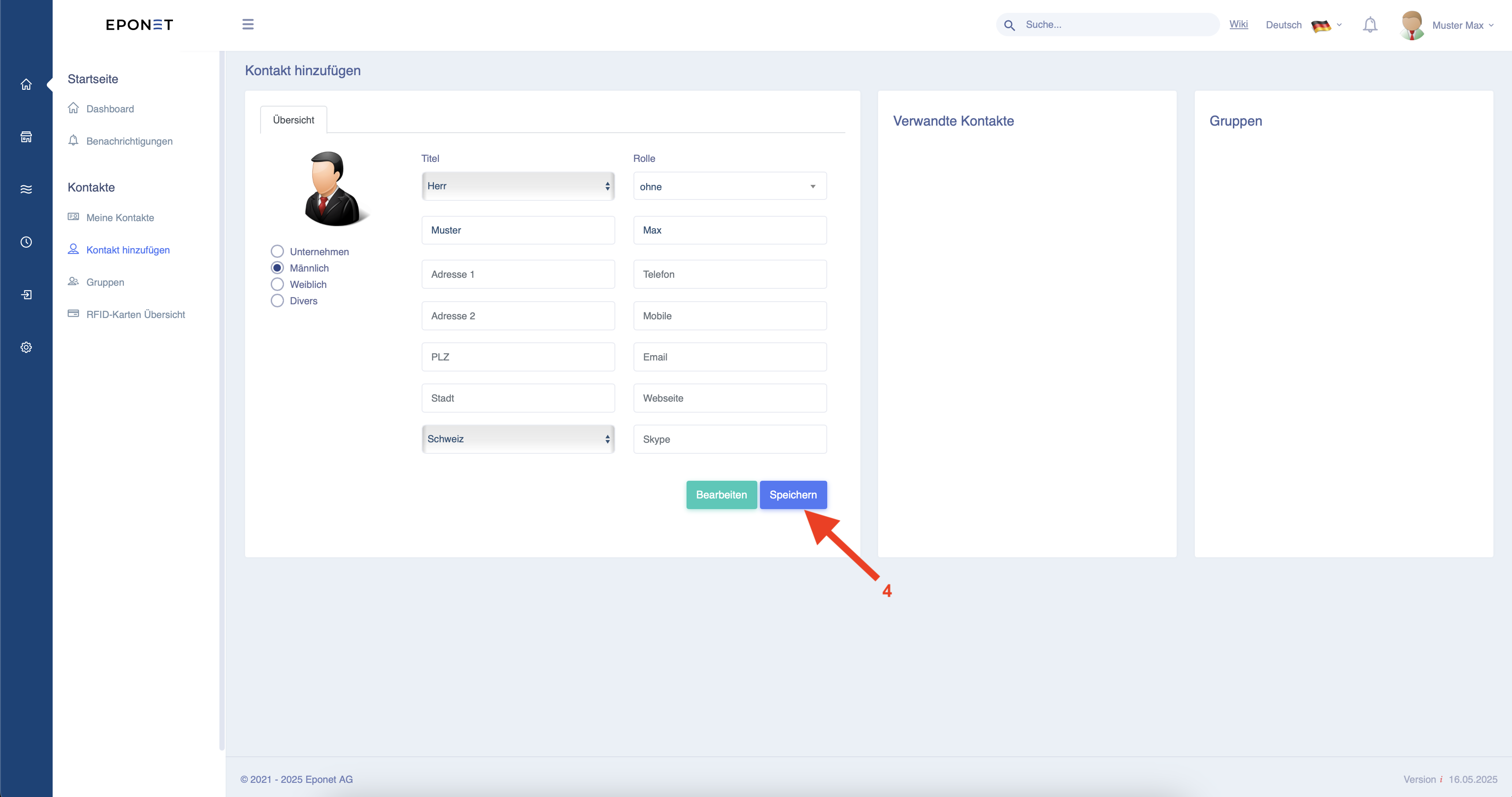1512x797 pixels.
Task: Click the Speichern button
Action: coord(793,495)
